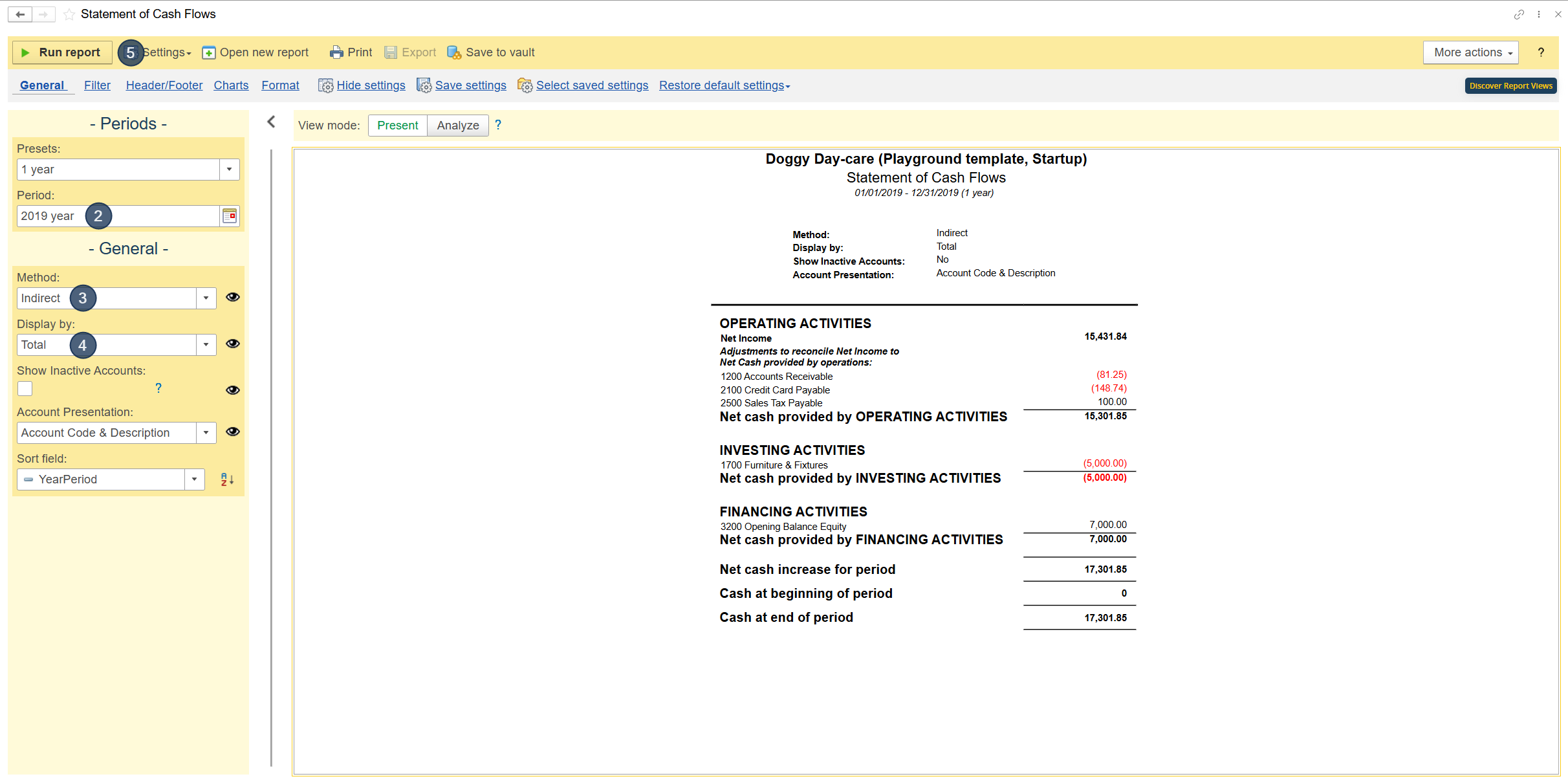This screenshot has width=1568, height=781.
Task: Click the Open new report icon
Action: tap(209, 52)
